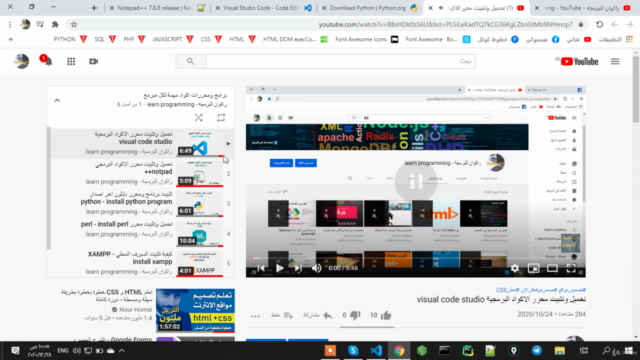Viewport: 640px width, 360px height.
Task: Open the notifications bell
Action: pyautogui.click(x=48, y=62)
